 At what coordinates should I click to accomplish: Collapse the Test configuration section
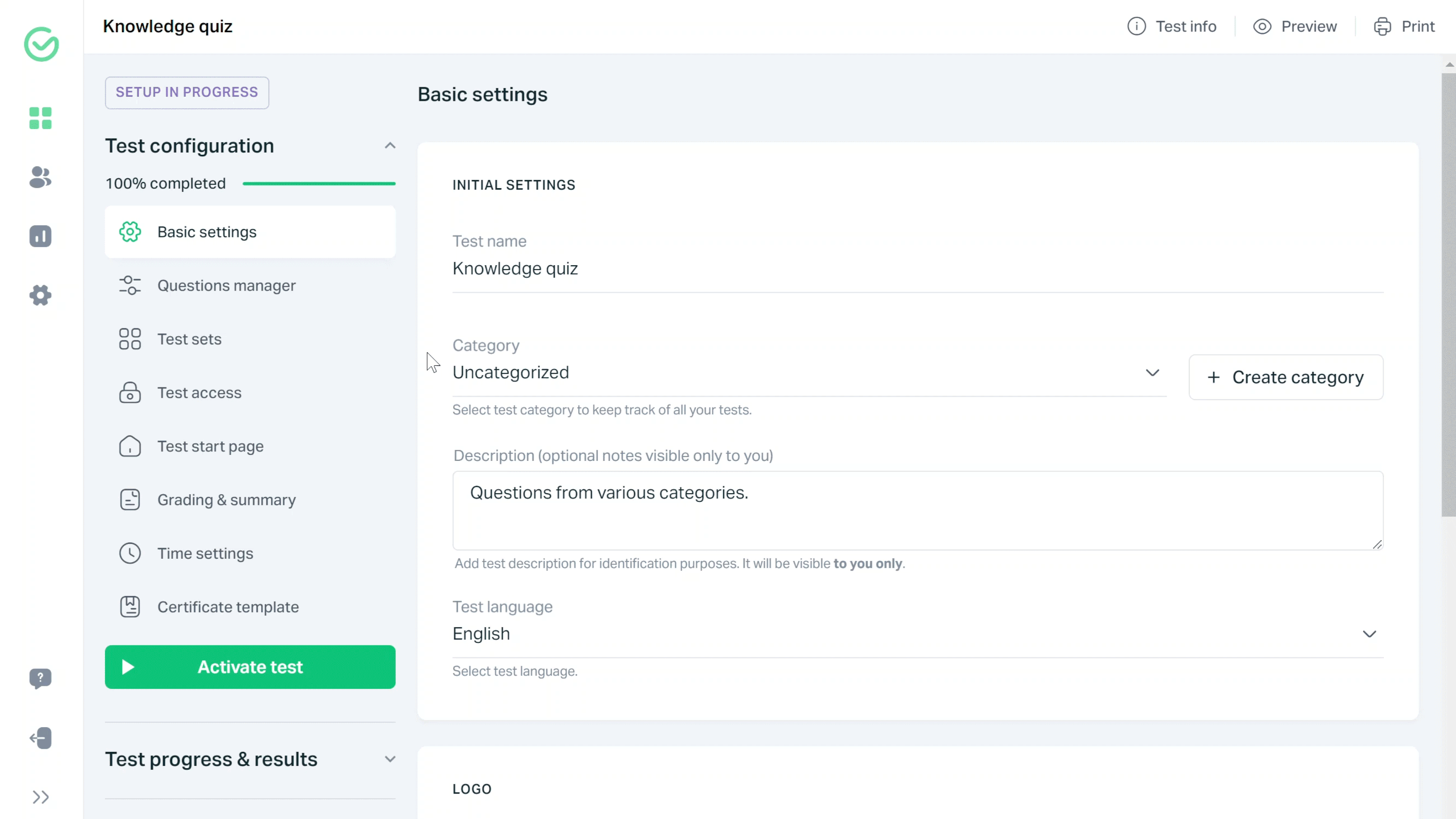(x=390, y=146)
